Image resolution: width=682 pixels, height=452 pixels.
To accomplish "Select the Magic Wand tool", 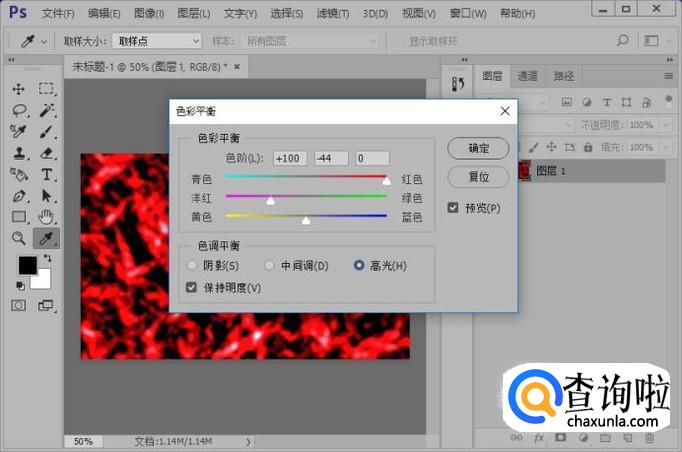I will 47,110.
